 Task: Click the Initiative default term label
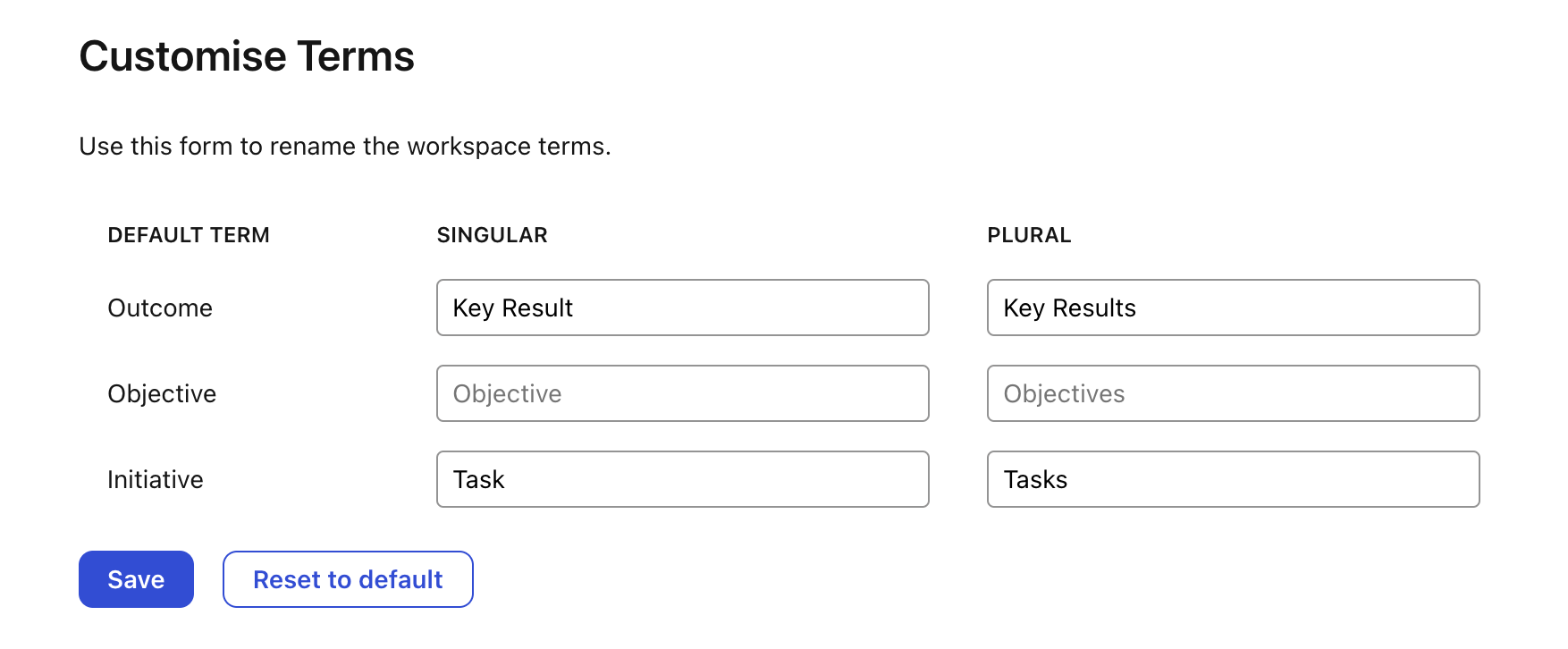tap(155, 479)
